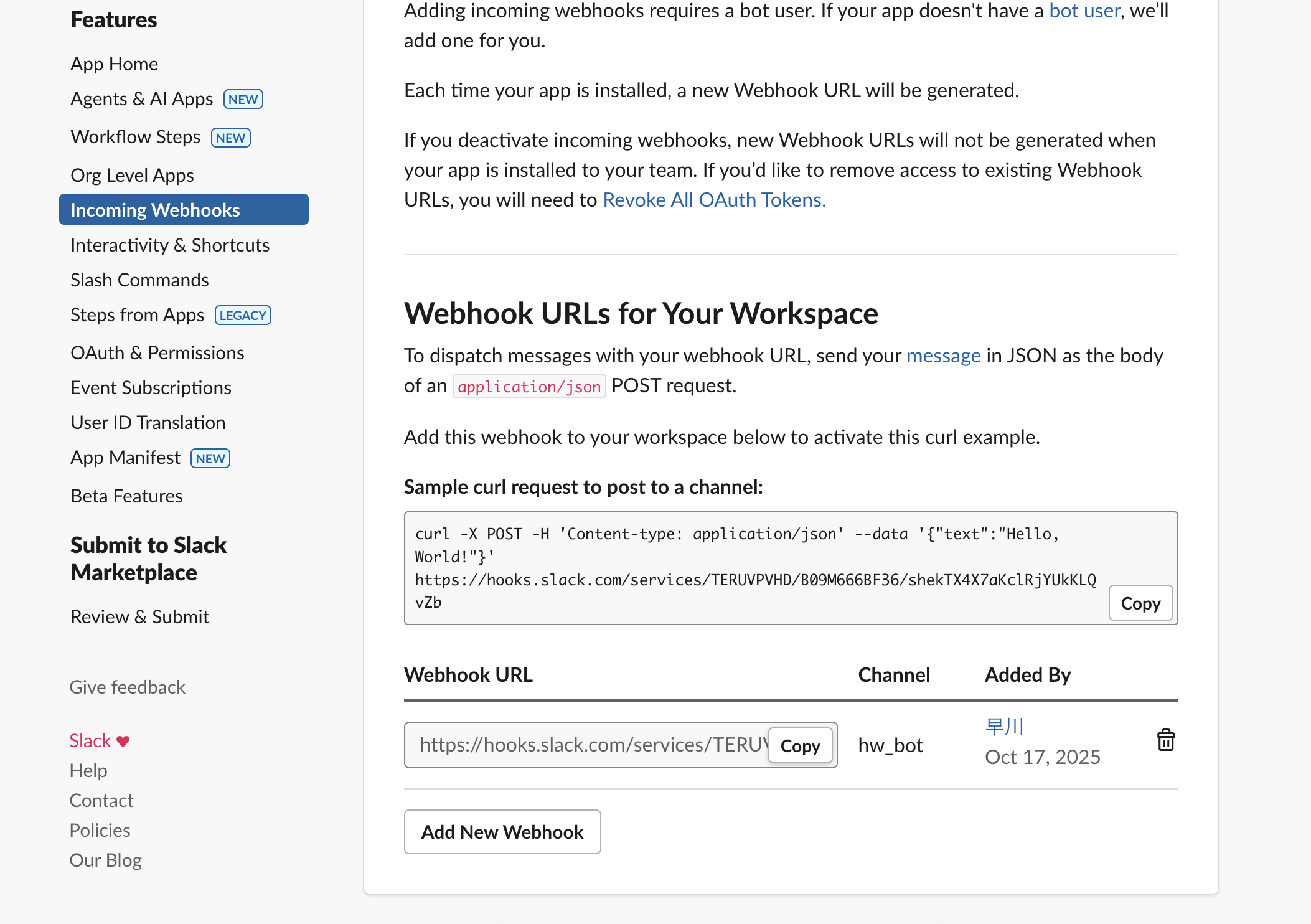Viewport: 1311px width, 924px height.
Task: Follow the bot user link
Action: pyautogui.click(x=1084, y=11)
